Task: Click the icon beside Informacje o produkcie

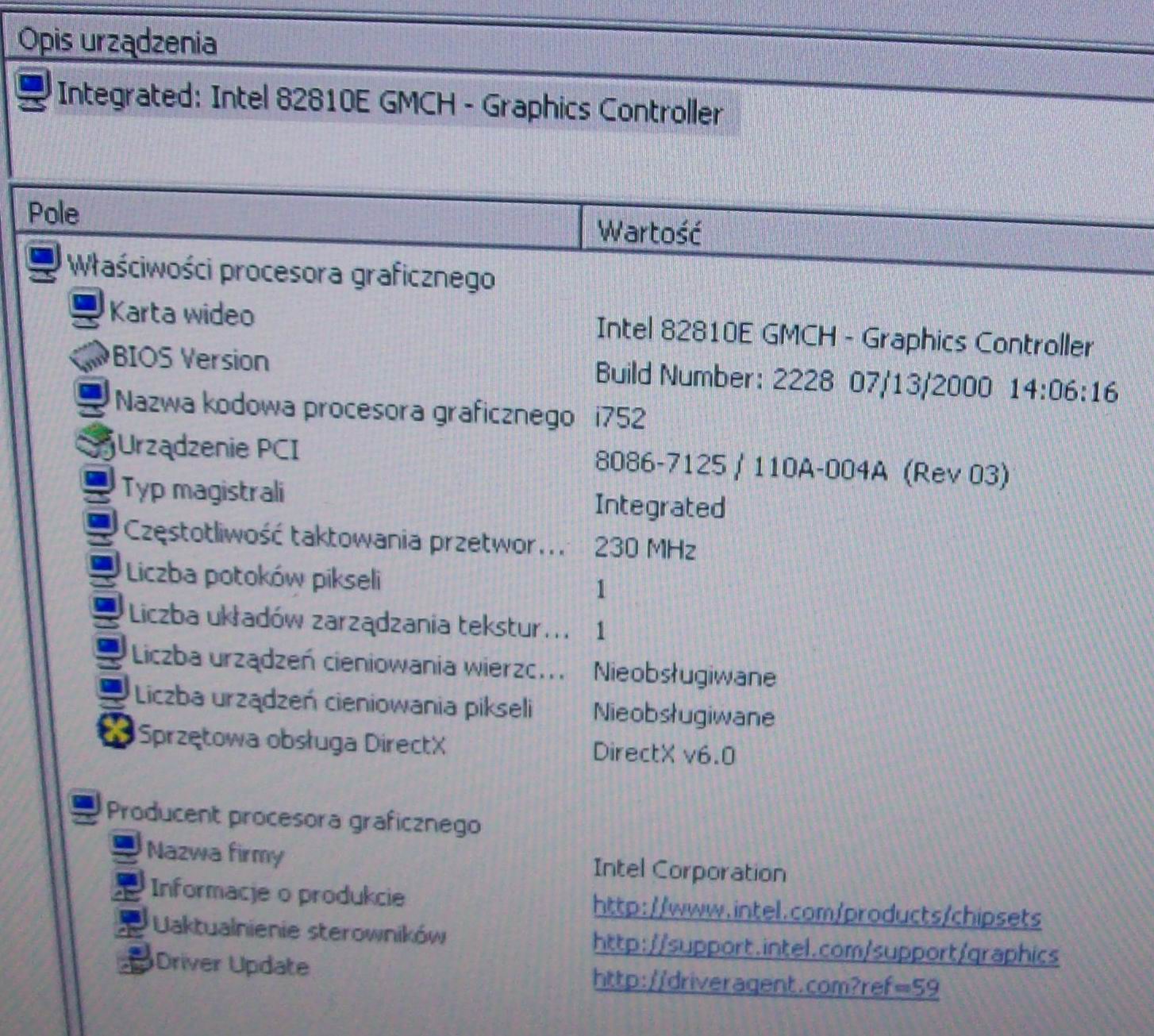Action: pos(129,884)
